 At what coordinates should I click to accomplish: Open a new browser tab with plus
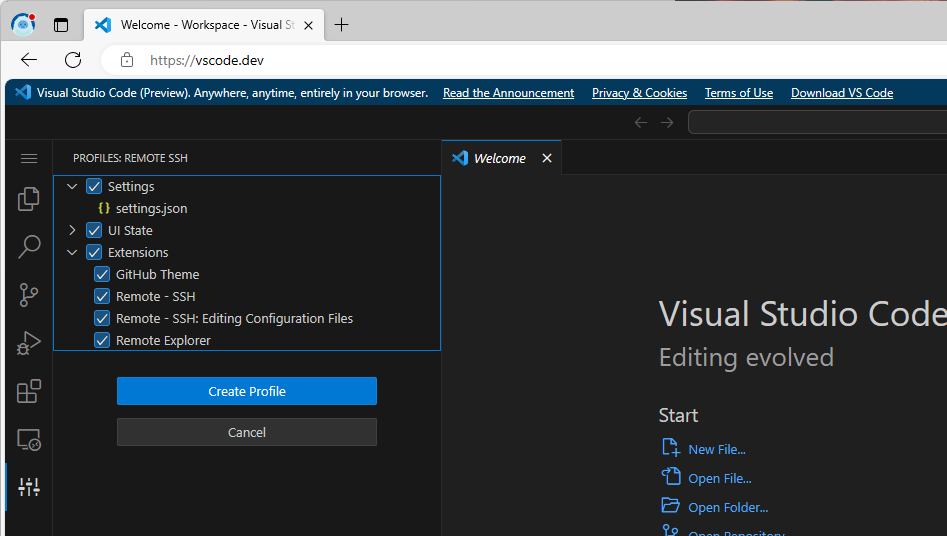click(341, 25)
